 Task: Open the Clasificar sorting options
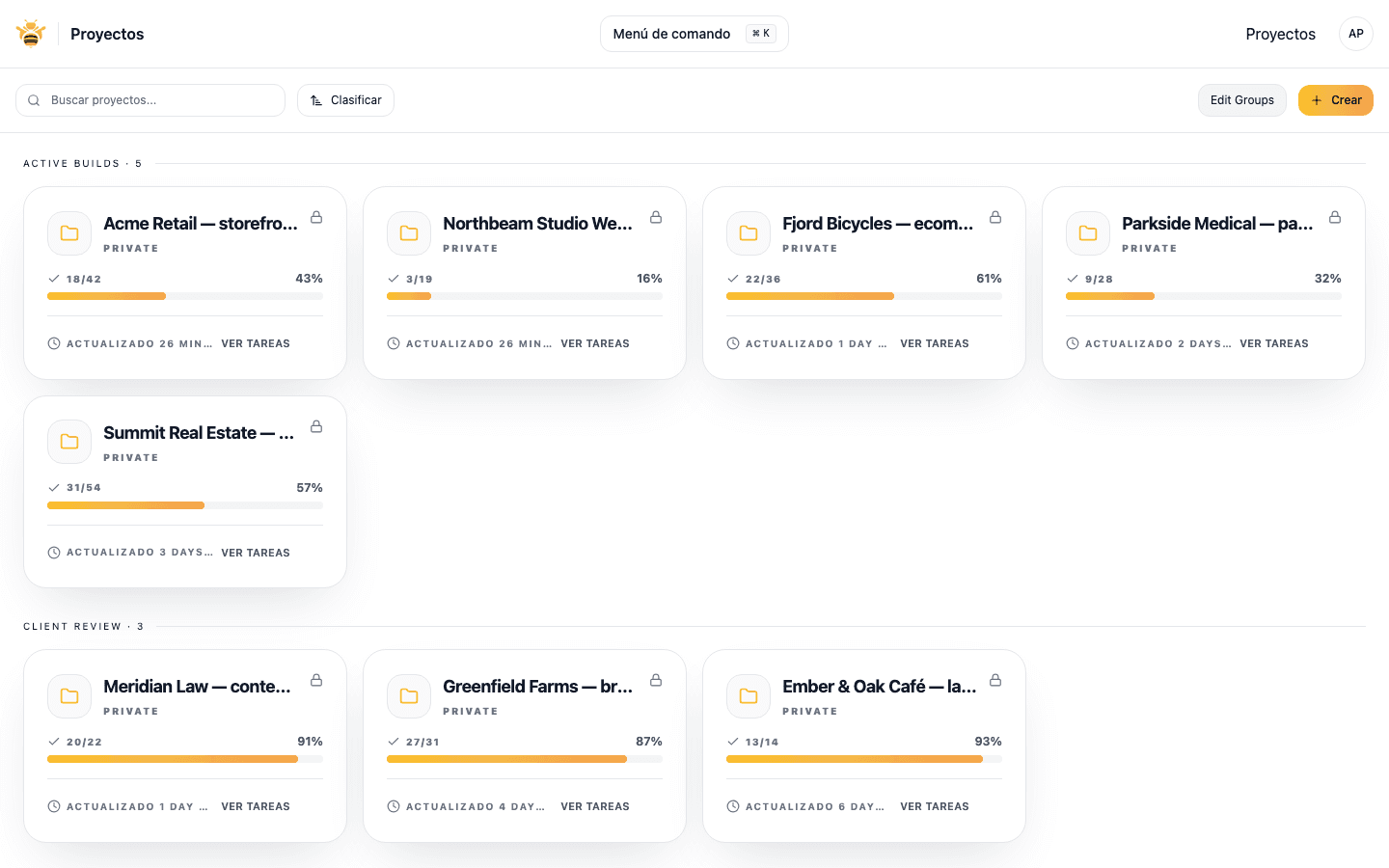coord(345,99)
